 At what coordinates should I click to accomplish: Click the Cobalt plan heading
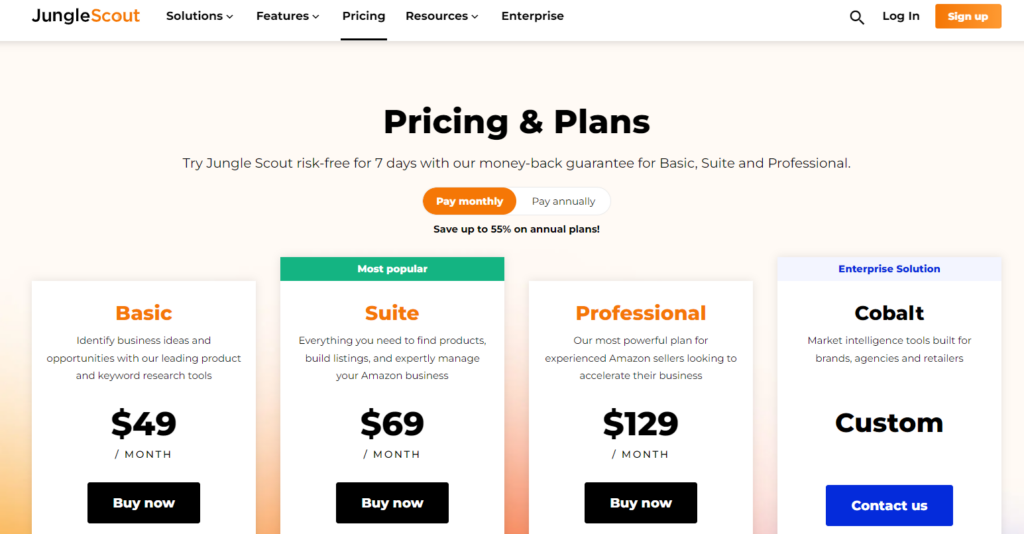[889, 313]
